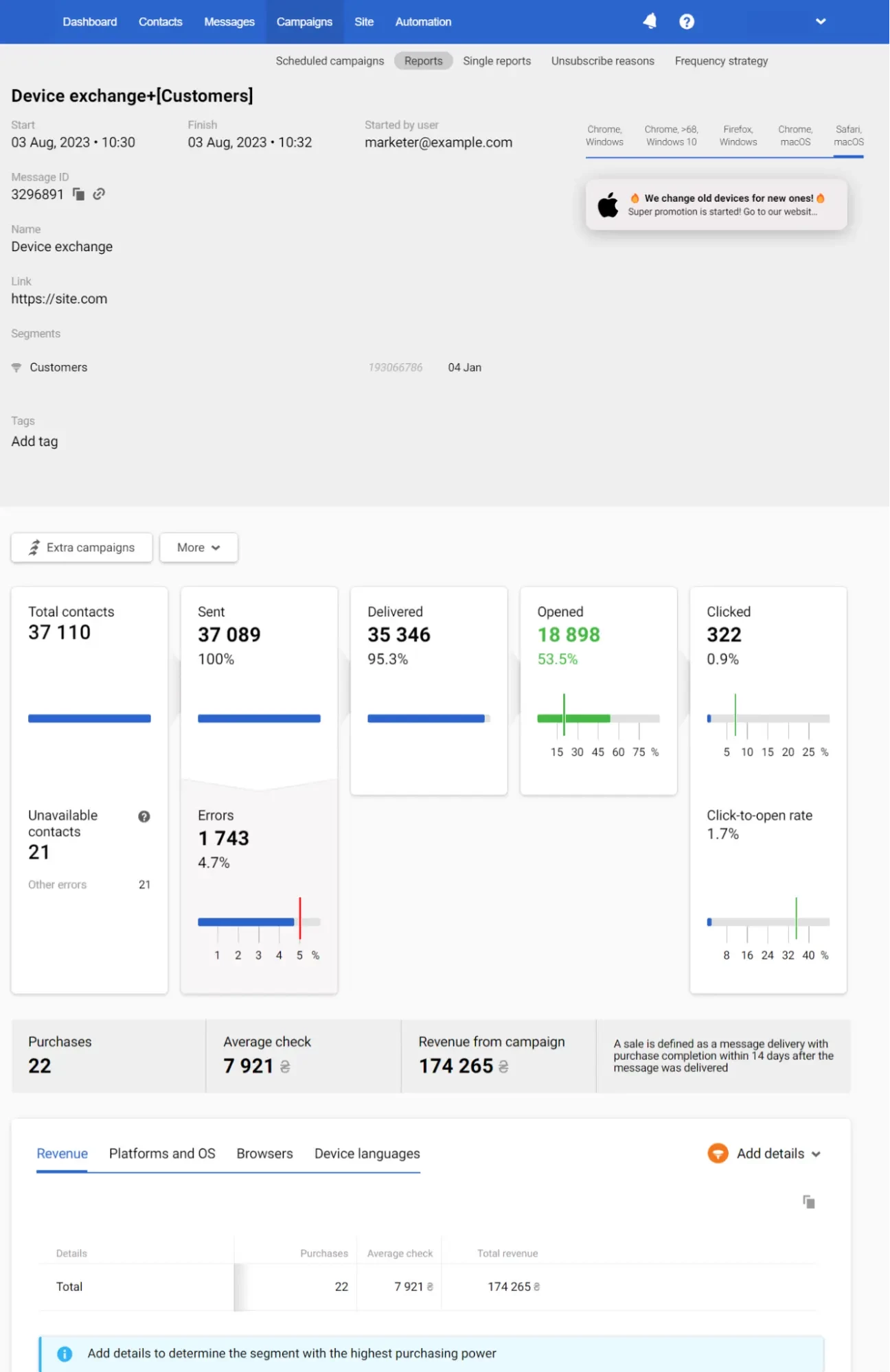Click the Average check column header
890x1372 pixels.
[400, 1253]
